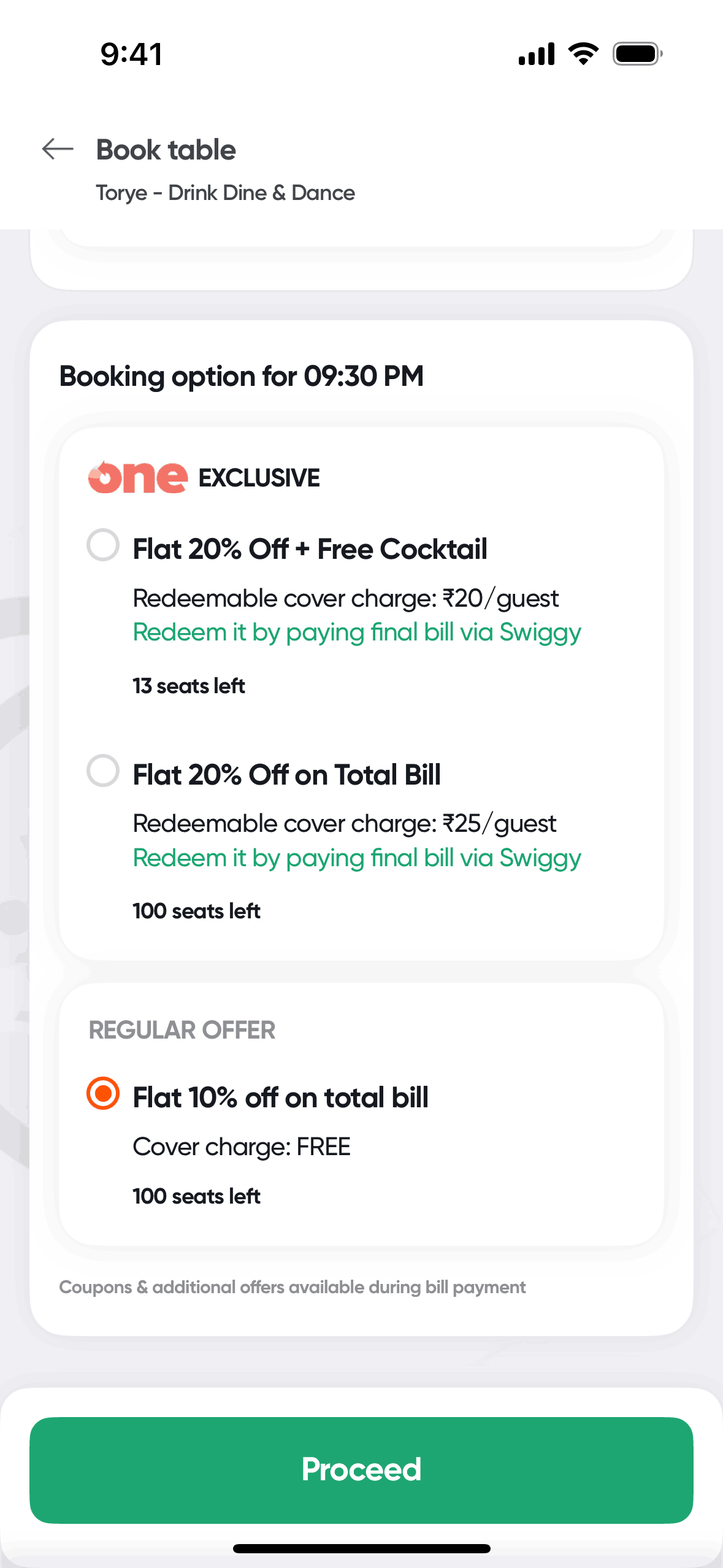Tap the Cover charge: FREE text

click(242, 1147)
